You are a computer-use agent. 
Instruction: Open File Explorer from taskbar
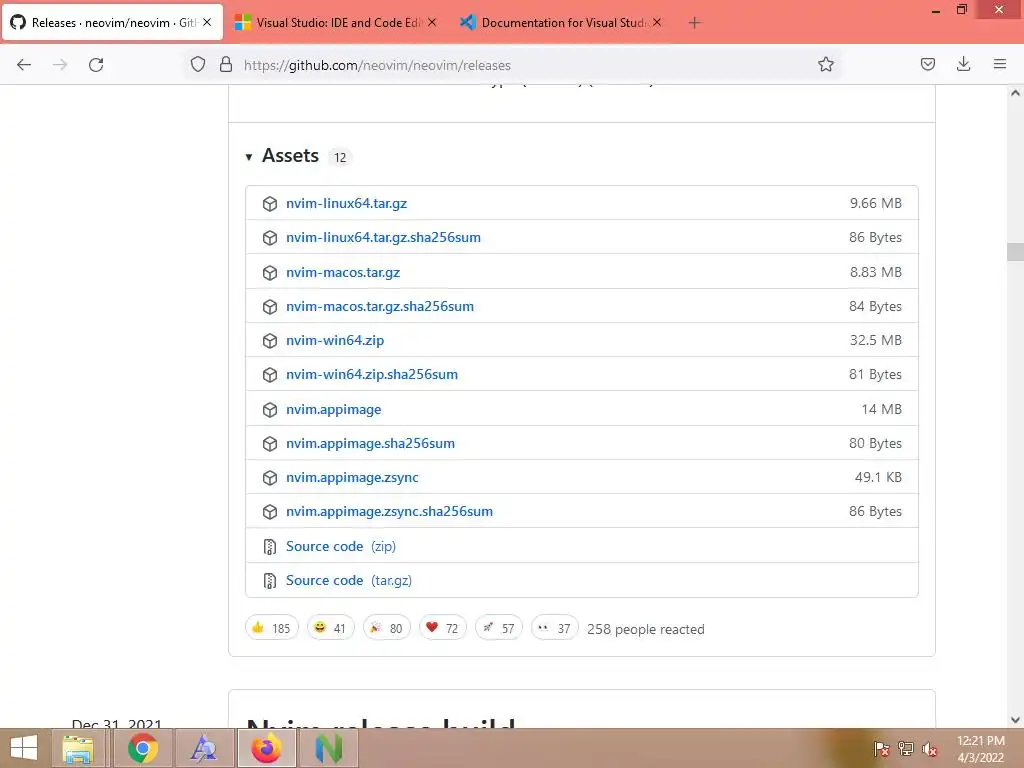click(78, 748)
